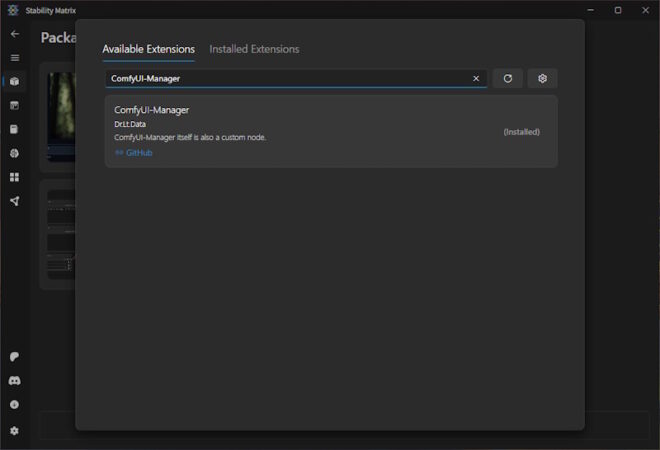The width and height of the screenshot is (660, 450).
Task: Open the hamburger menu in the sidebar
Action: coord(15,58)
